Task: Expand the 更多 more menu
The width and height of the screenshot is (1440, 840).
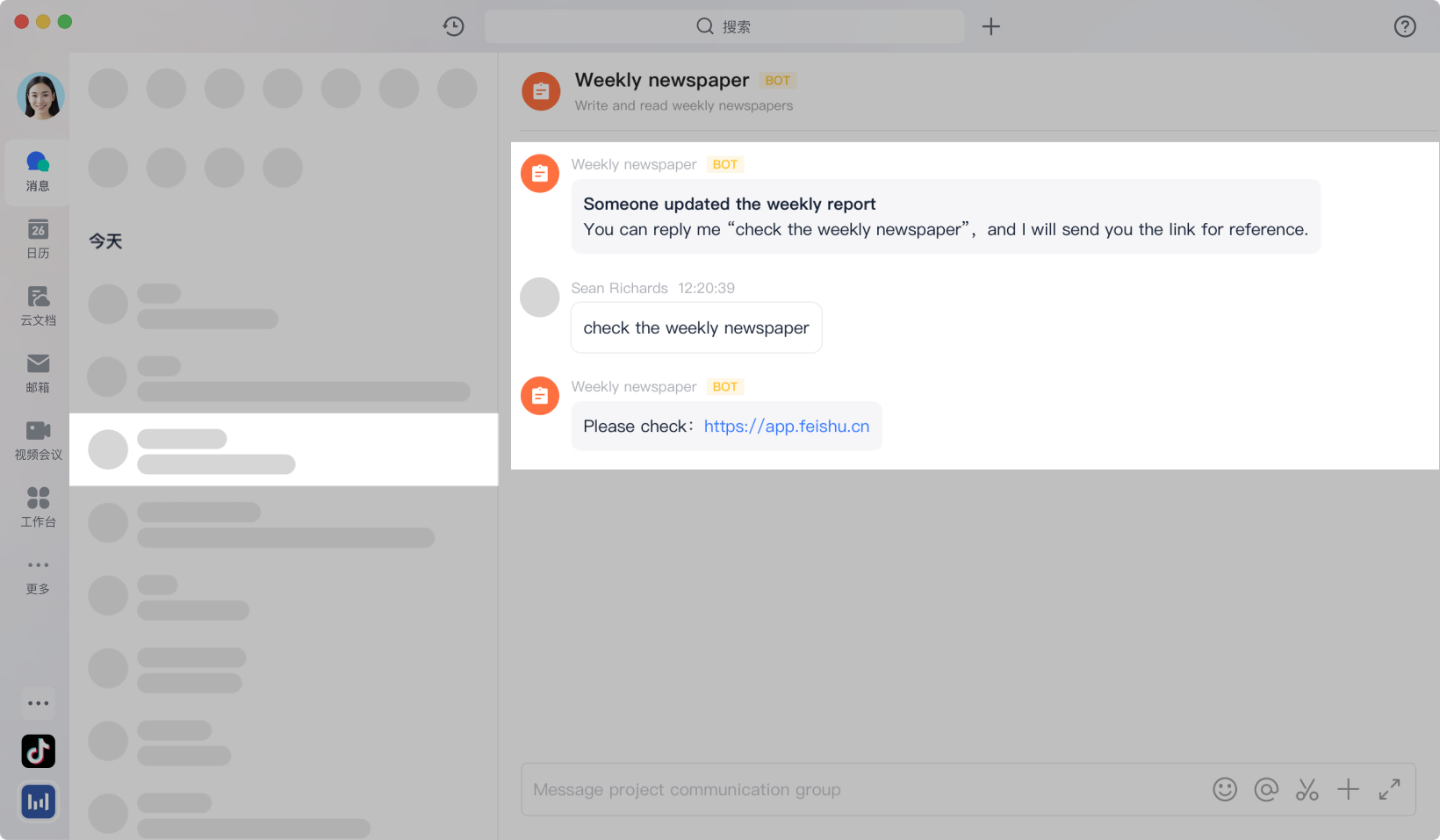Action: tap(38, 575)
